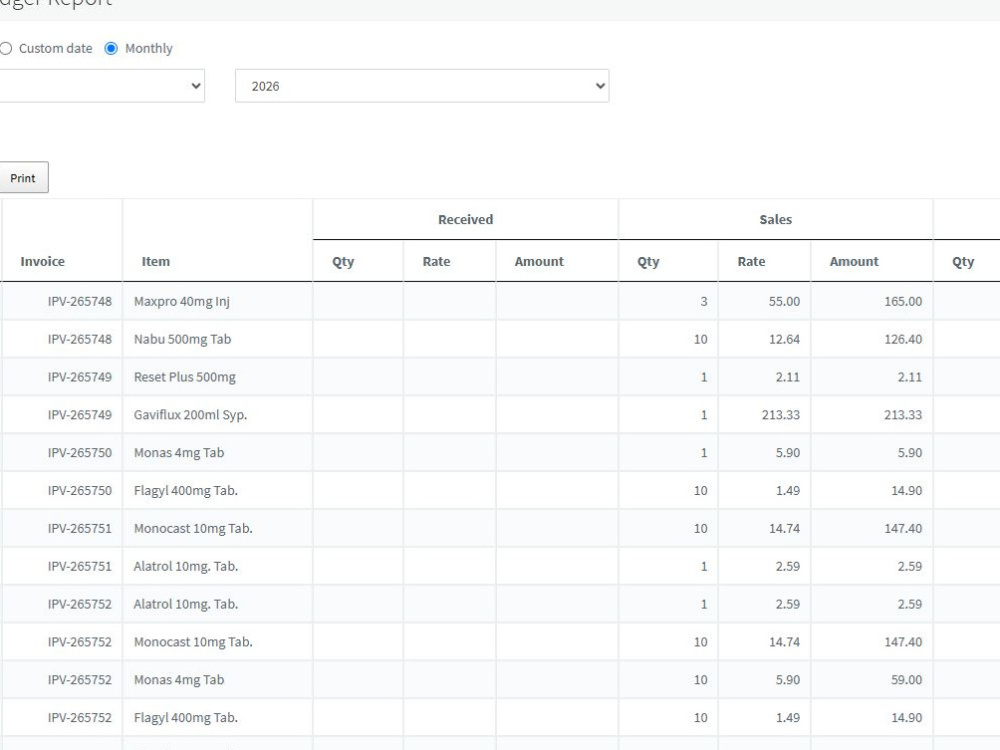Click Qty header under Received
The width and height of the screenshot is (1000, 750).
(x=343, y=261)
